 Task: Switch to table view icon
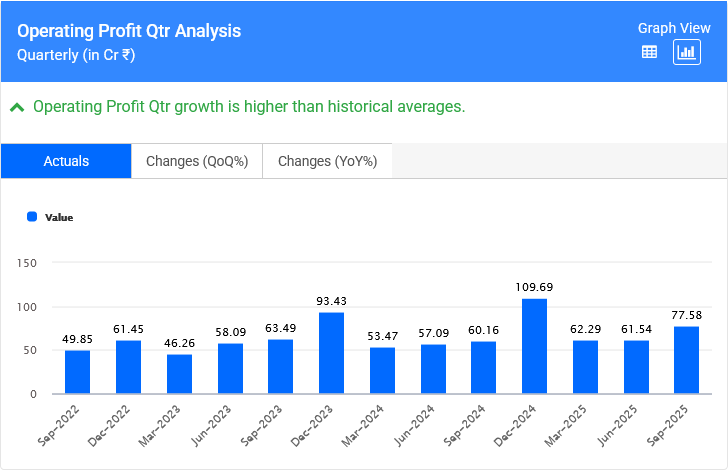pyautogui.click(x=649, y=53)
